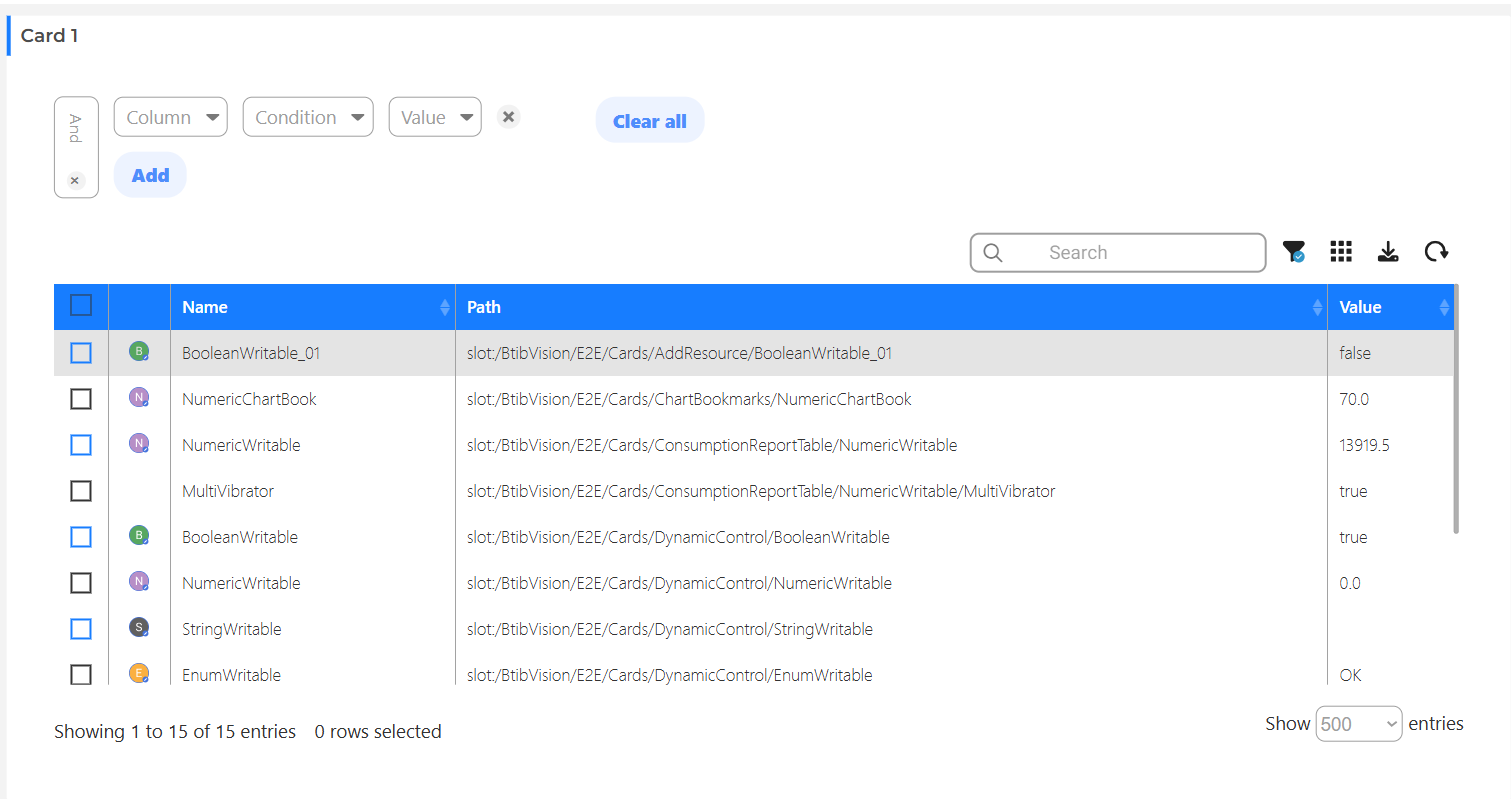
Task: Click the table's vertical scrollbar
Action: [1456, 408]
